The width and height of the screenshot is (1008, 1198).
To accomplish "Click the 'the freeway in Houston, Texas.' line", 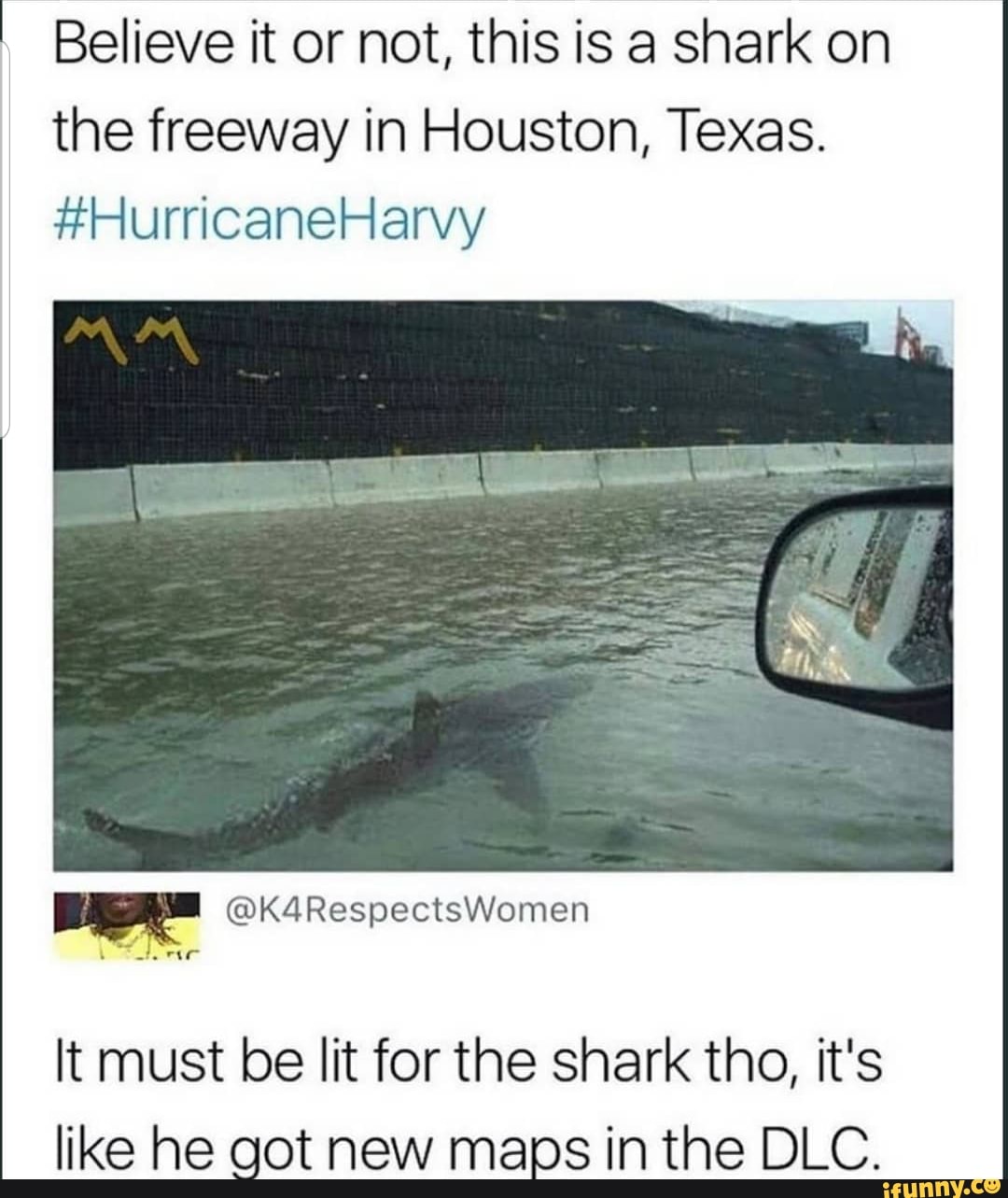I will [439, 134].
